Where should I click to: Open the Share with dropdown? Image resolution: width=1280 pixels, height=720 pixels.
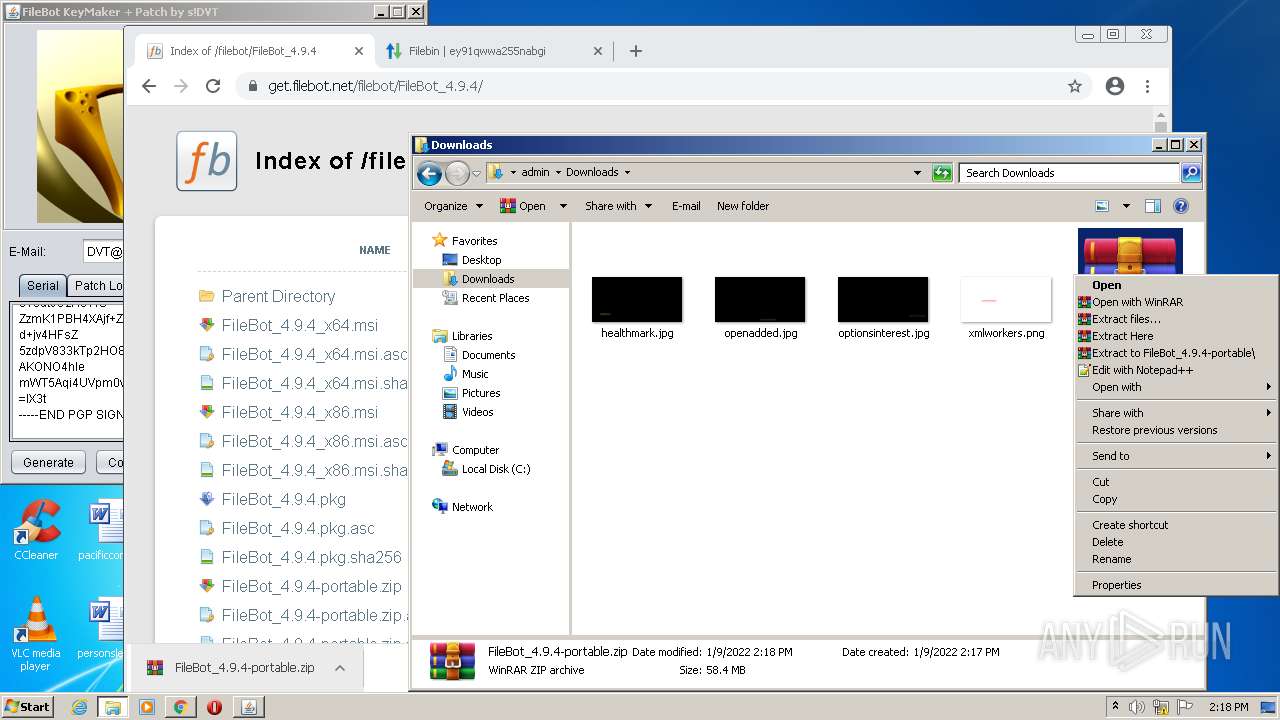pyautogui.click(x=618, y=206)
